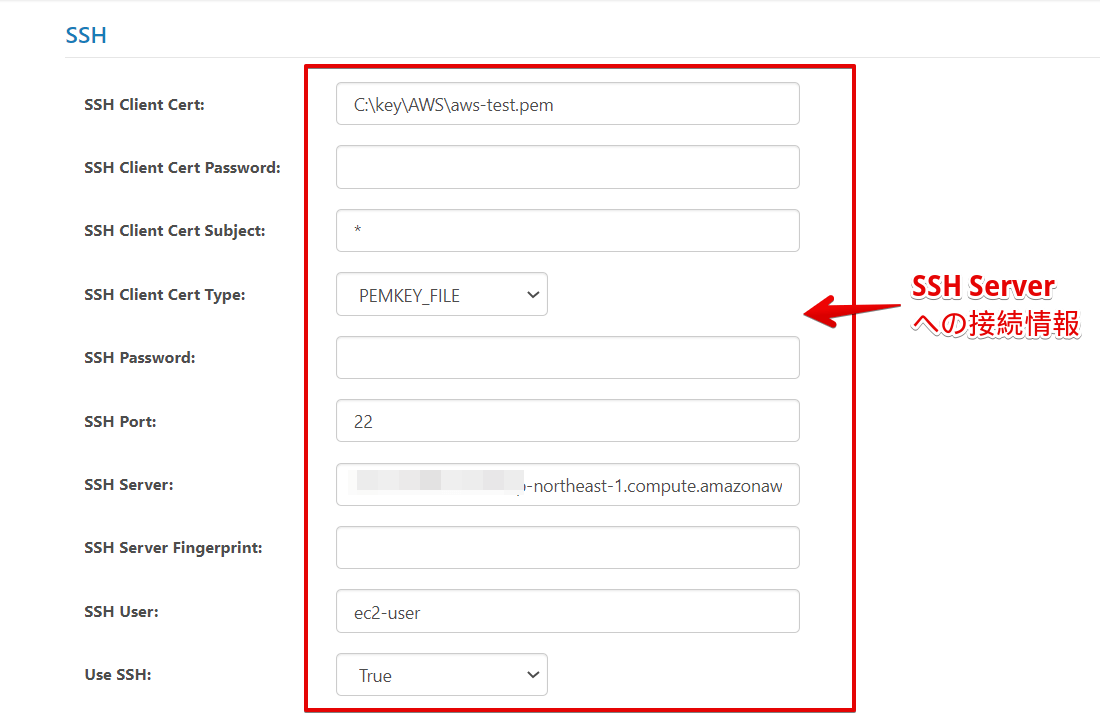This screenshot has height=721, width=1100.
Task: Click the SSH Client Cert Subject input
Action: pos(567,231)
